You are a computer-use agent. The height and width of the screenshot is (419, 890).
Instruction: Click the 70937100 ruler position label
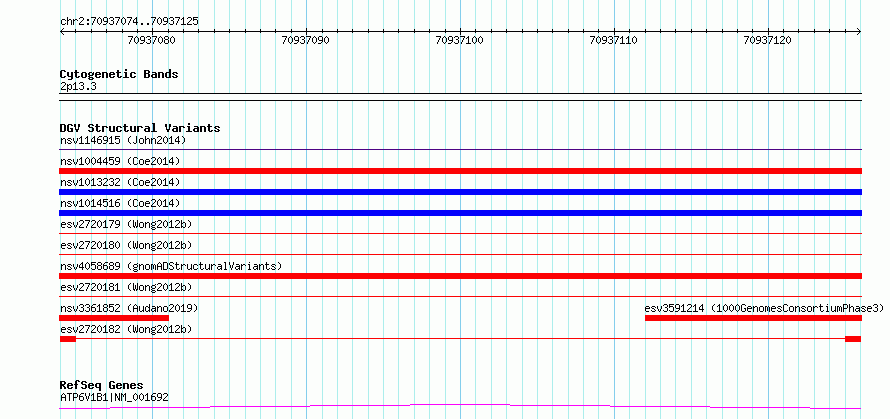coord(459,40)
